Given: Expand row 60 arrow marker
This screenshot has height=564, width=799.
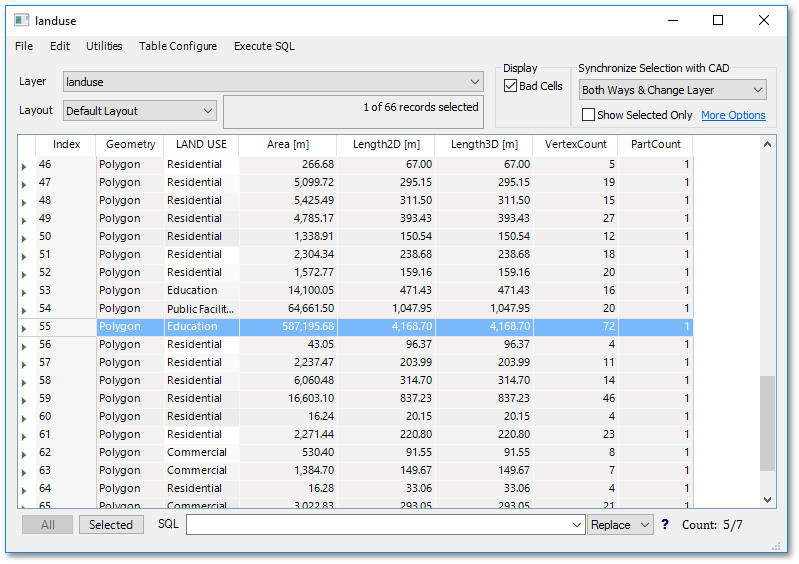Looking at the screenshot, I should 24,418.
